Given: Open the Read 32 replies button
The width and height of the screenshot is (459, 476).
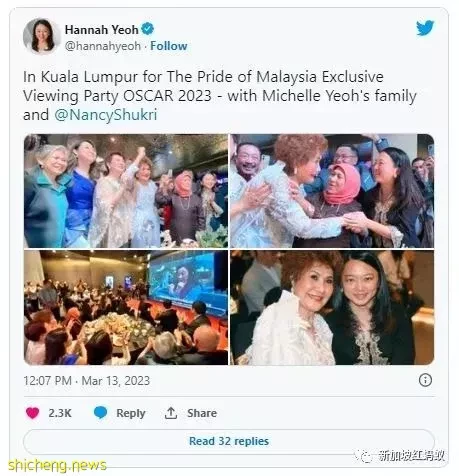Looking at the screenshot, I should pyautogui.click(x=229, y=441).
